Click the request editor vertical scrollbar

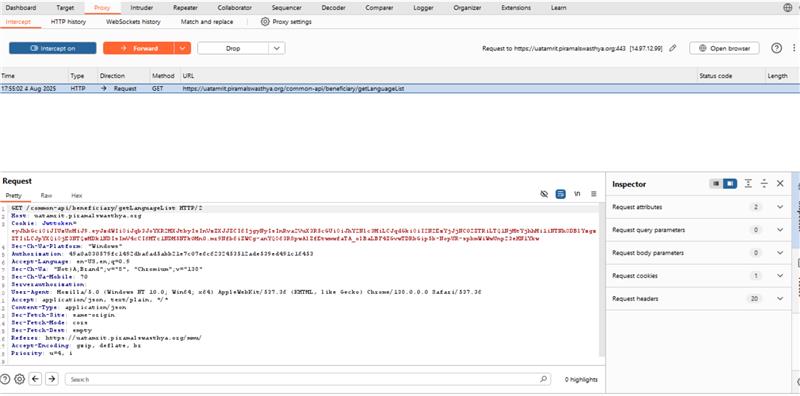pyautogui.click(x=602, y=281)
